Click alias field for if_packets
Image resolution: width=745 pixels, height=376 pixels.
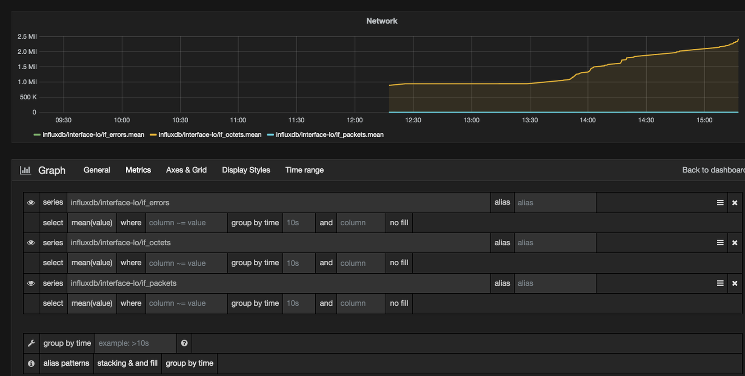[x=555, y=283]
